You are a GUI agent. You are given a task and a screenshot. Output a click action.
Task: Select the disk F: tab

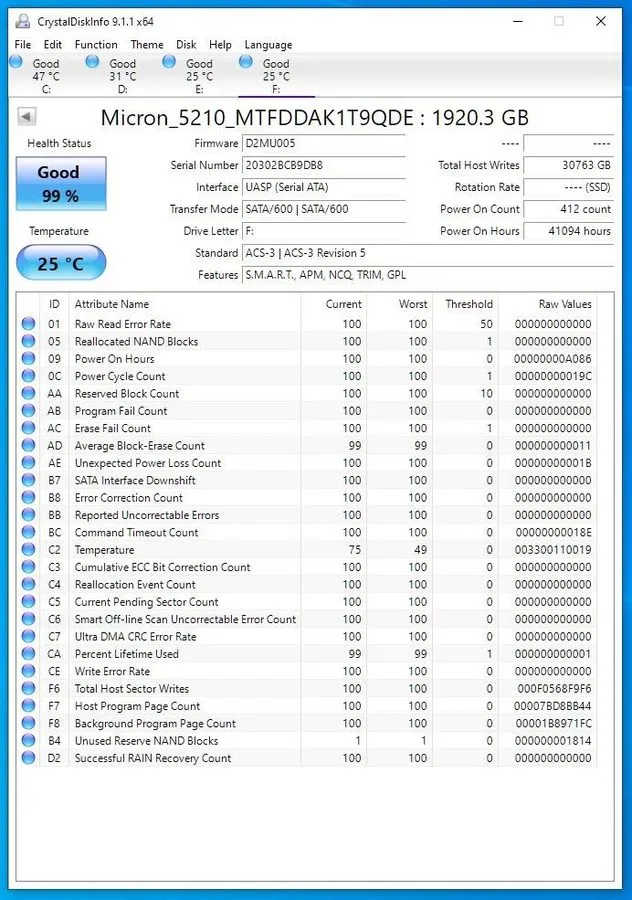(x=276, y=76)
